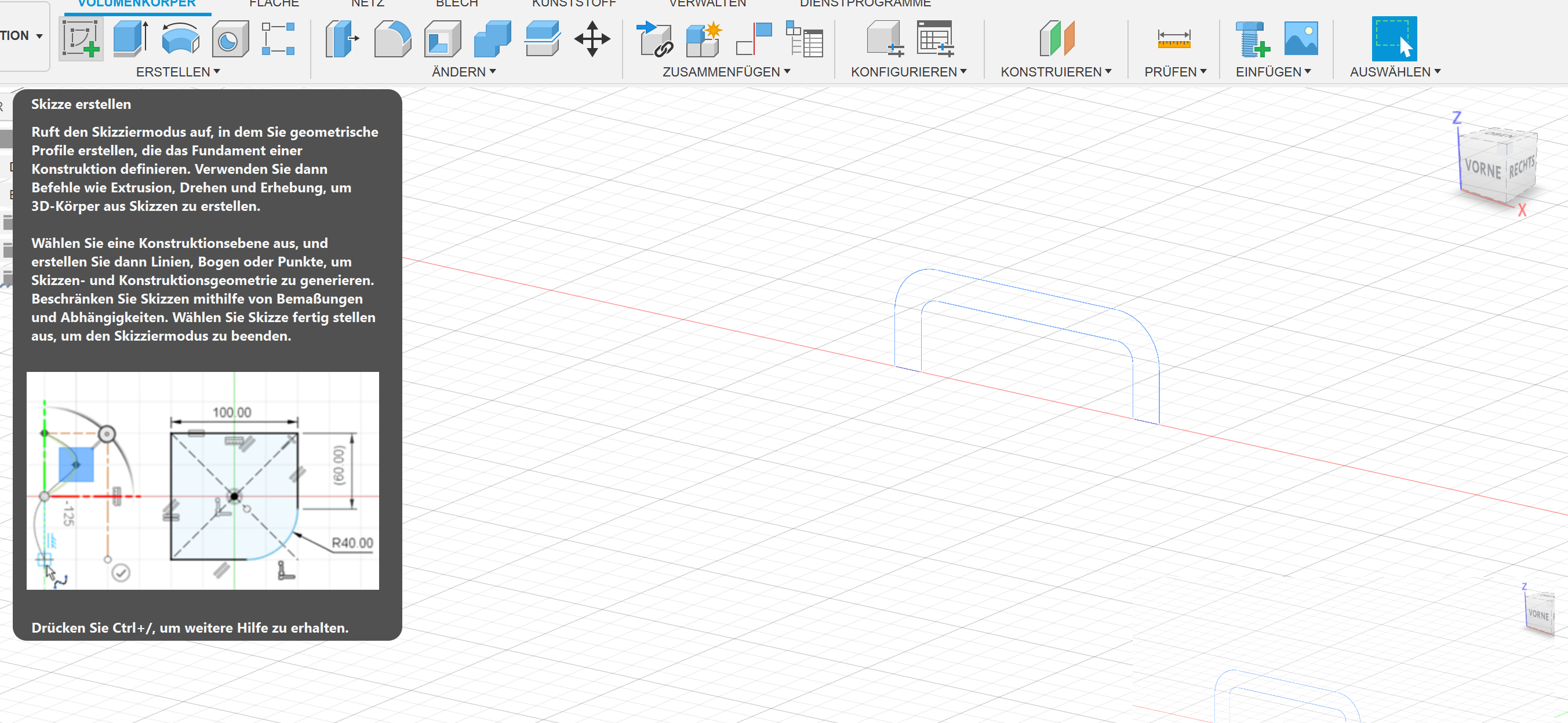Select the inner rounded sketch profile curve
The height and width of the screenshot is (723, 1568).
pyautogui.click(x=1026, y=321)
